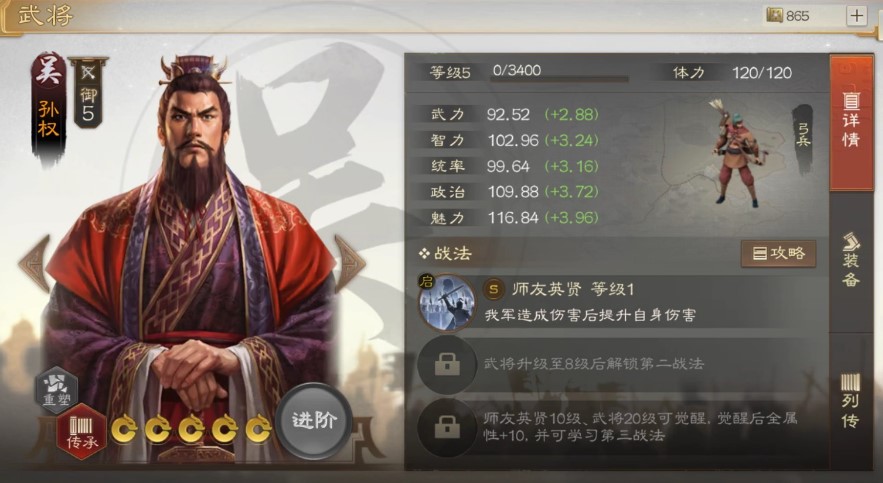Tap the 重塑 reshape hexagon icon
This screenshot has height=483, width=883.
pyautogui.click(x=57, y=389)
